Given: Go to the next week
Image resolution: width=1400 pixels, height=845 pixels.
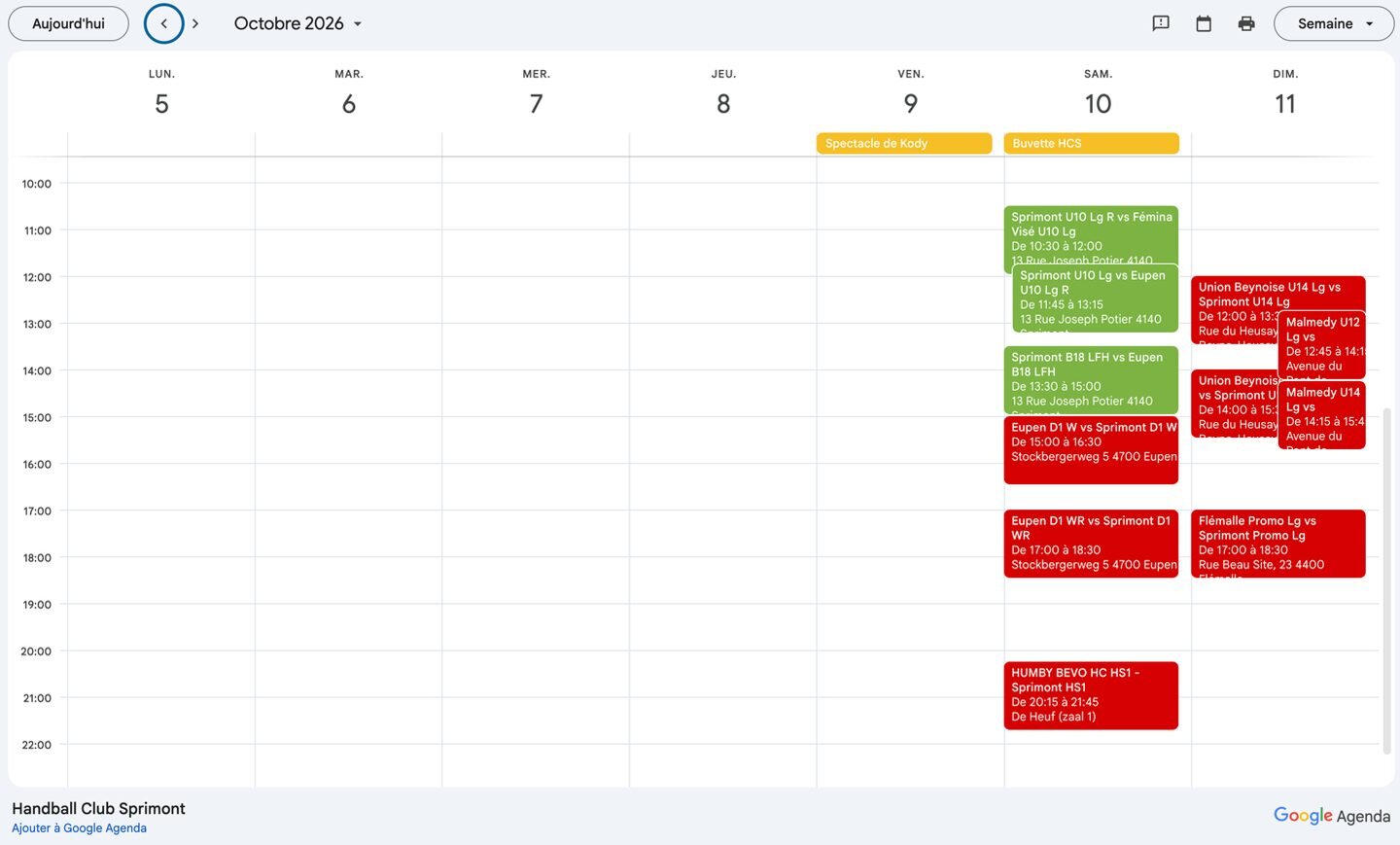Looking at the screenshot, I should point(195,23).
